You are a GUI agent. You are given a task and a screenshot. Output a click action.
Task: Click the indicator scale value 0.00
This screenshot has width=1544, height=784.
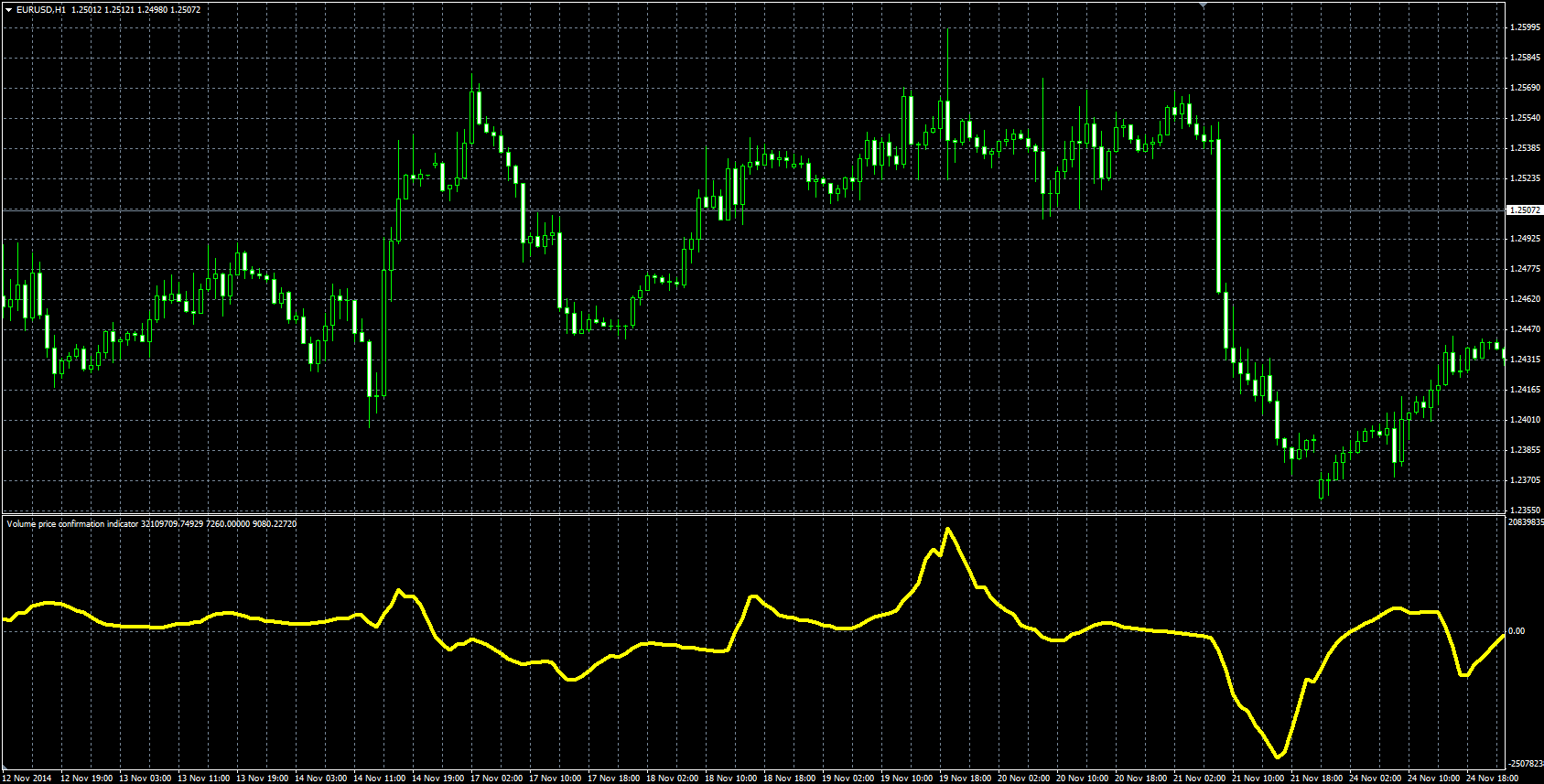(1517, 631)
